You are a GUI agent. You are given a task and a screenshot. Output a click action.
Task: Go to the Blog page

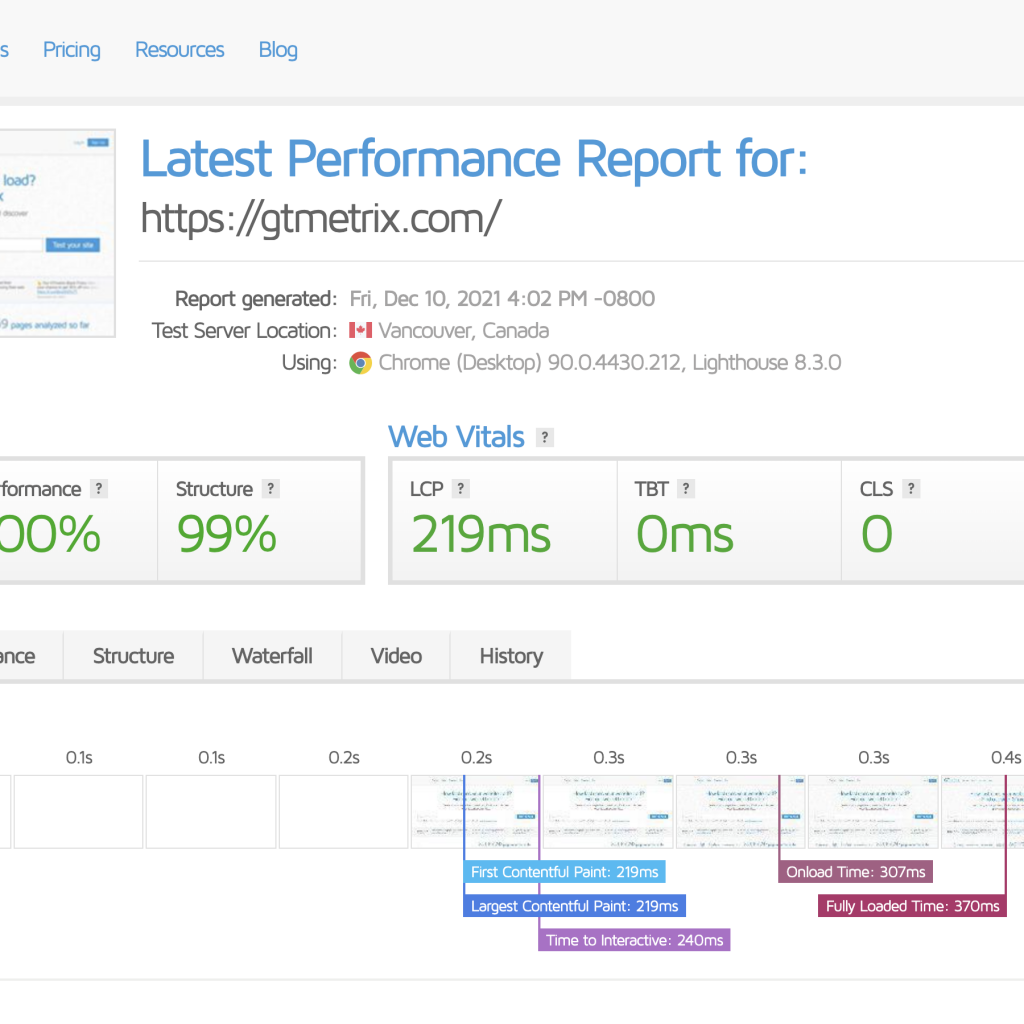[278, 50]
